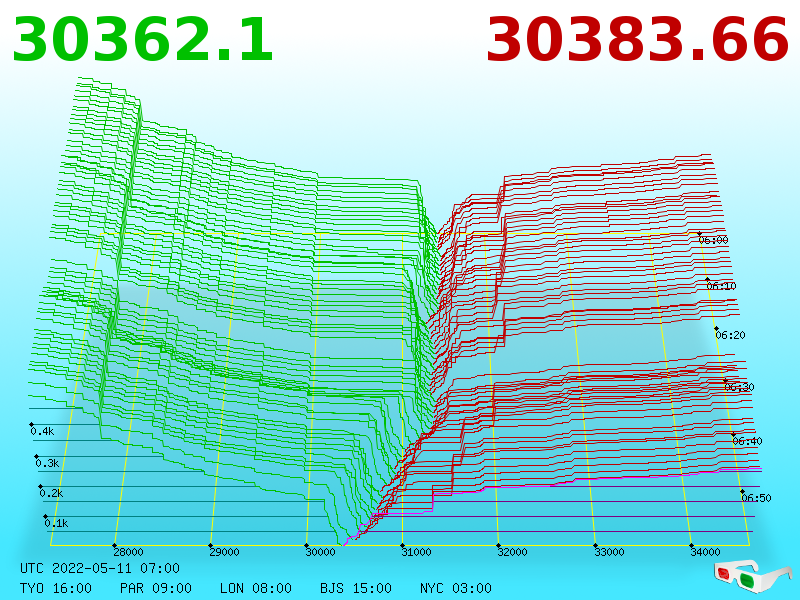The width and height of the screenshot is (800, 600).
Task: Click the 06:40 time axis label
Action: coord(747,441)
